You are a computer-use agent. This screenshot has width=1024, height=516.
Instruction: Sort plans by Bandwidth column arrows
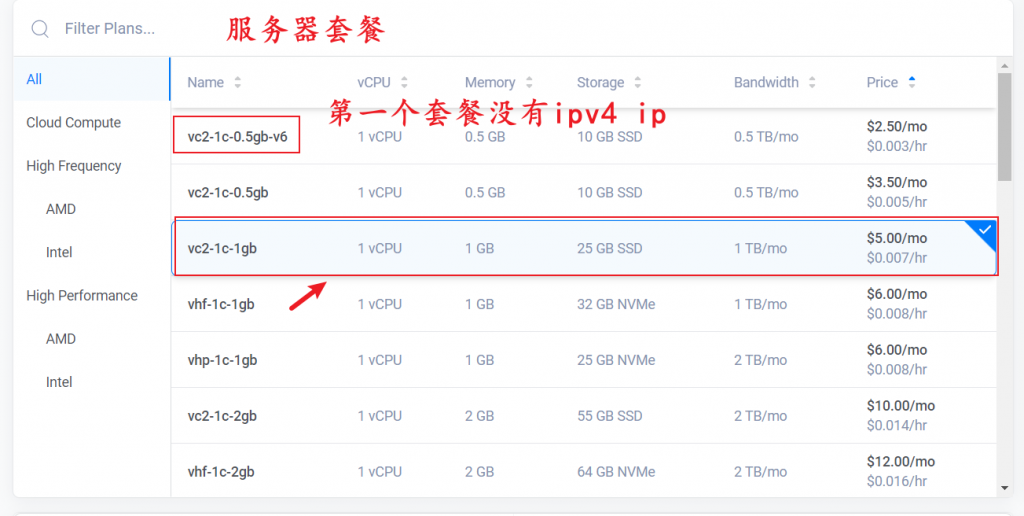pos(812,83)
